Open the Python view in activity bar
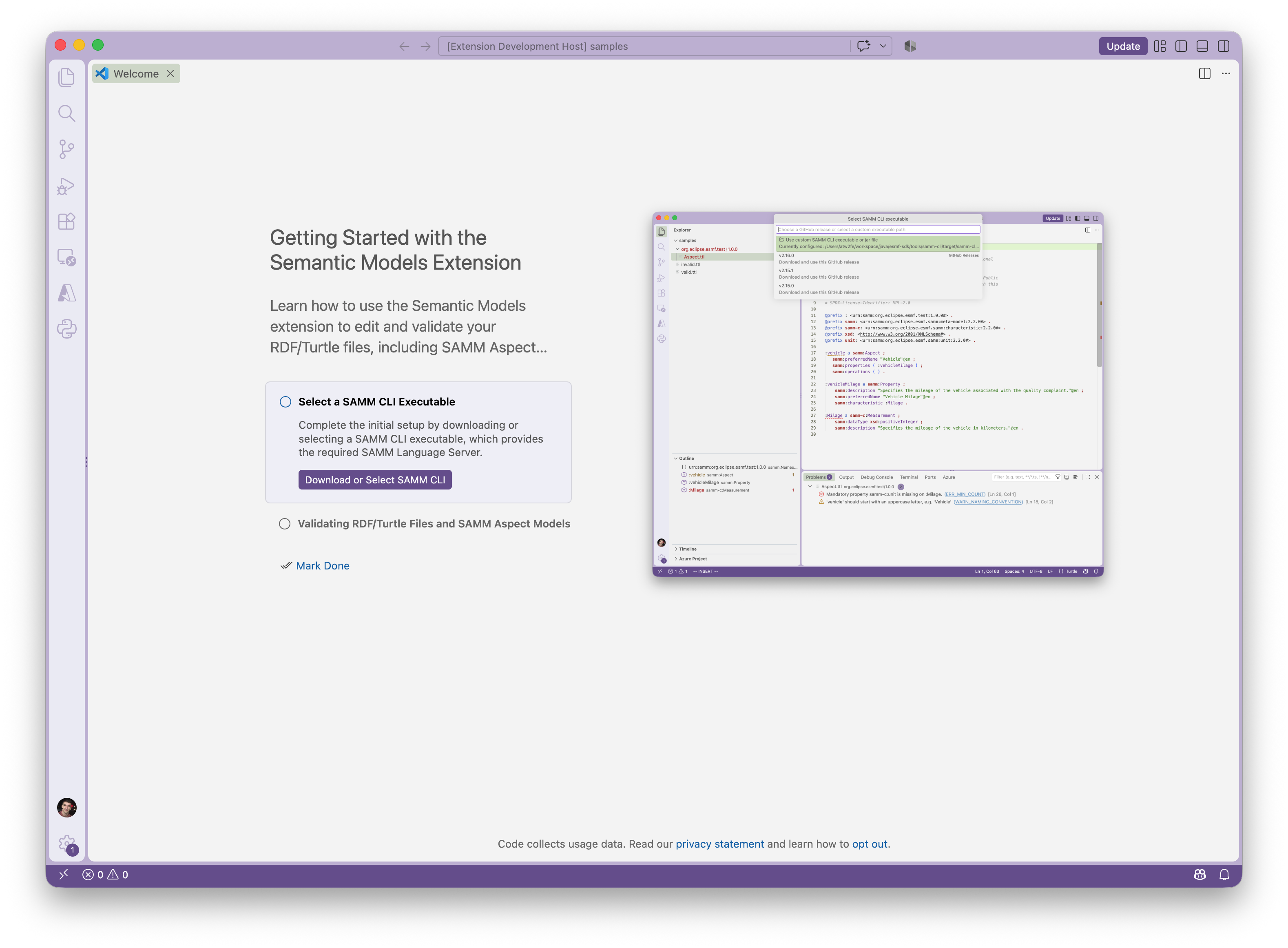Image resolution: width=1288 pixels, height=948 pixels. point(66,329)
